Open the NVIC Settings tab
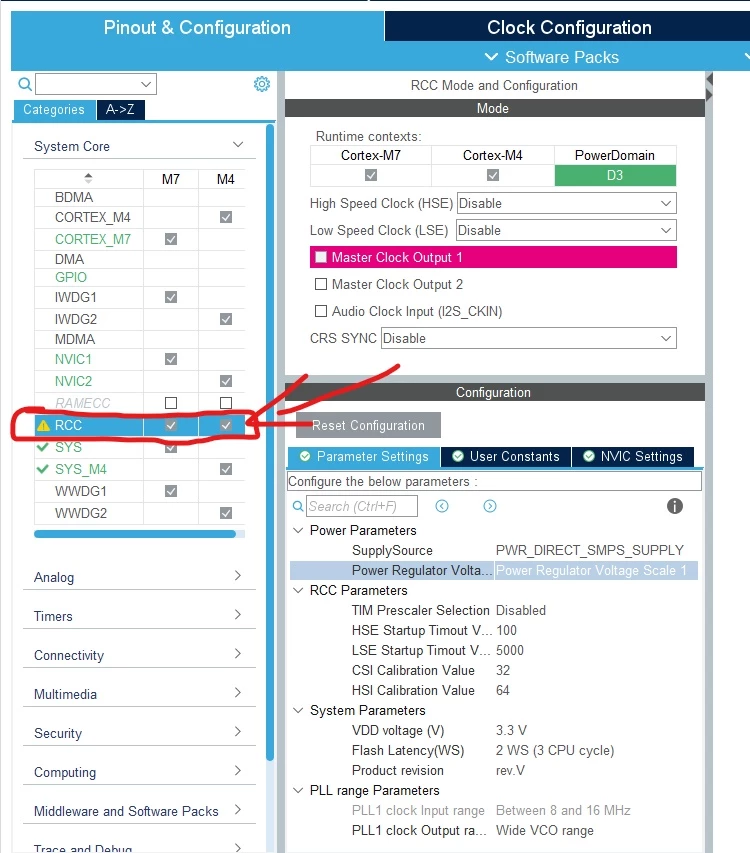 coord(633,456)
